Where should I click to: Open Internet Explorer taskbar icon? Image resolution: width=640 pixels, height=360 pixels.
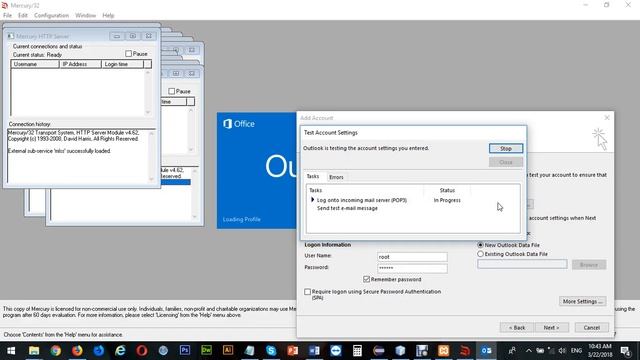coord(120,351)
